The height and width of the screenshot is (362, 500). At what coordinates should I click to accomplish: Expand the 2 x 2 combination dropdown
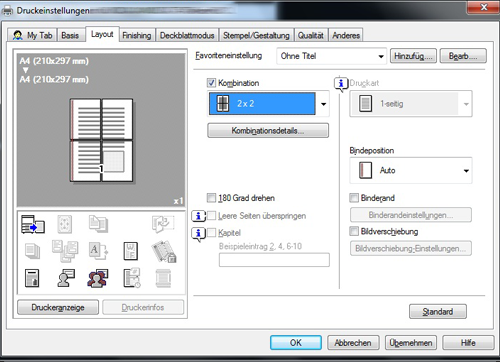tap(323, 104)
